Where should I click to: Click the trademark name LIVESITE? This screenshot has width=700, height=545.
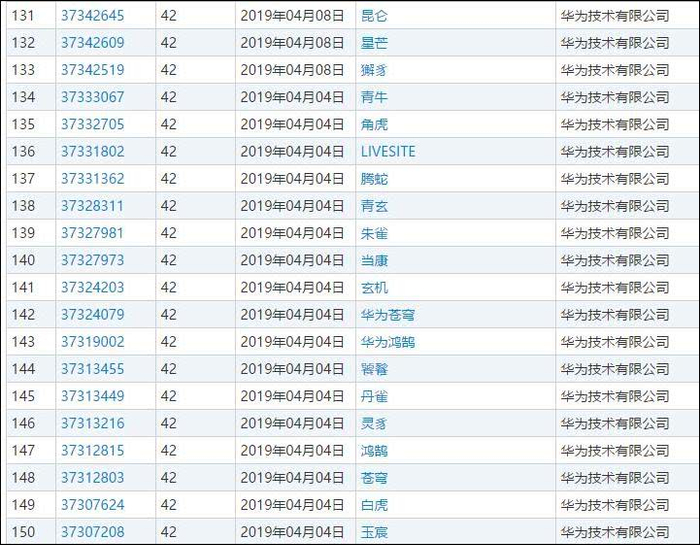click(388, 152)
